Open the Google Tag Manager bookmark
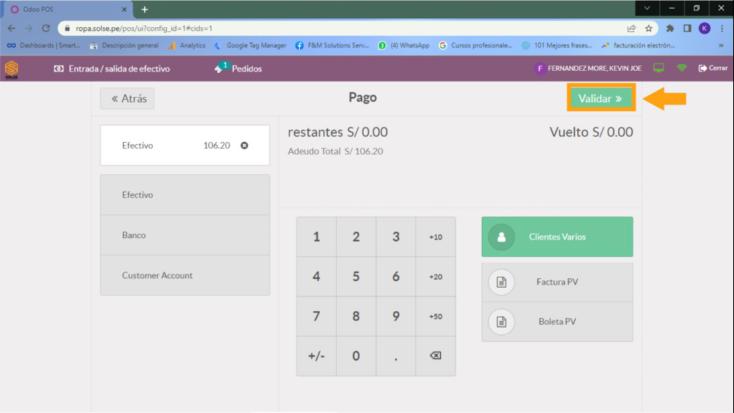Image resolution: width=734 pixels, height=413 pixels. (250, 45)
